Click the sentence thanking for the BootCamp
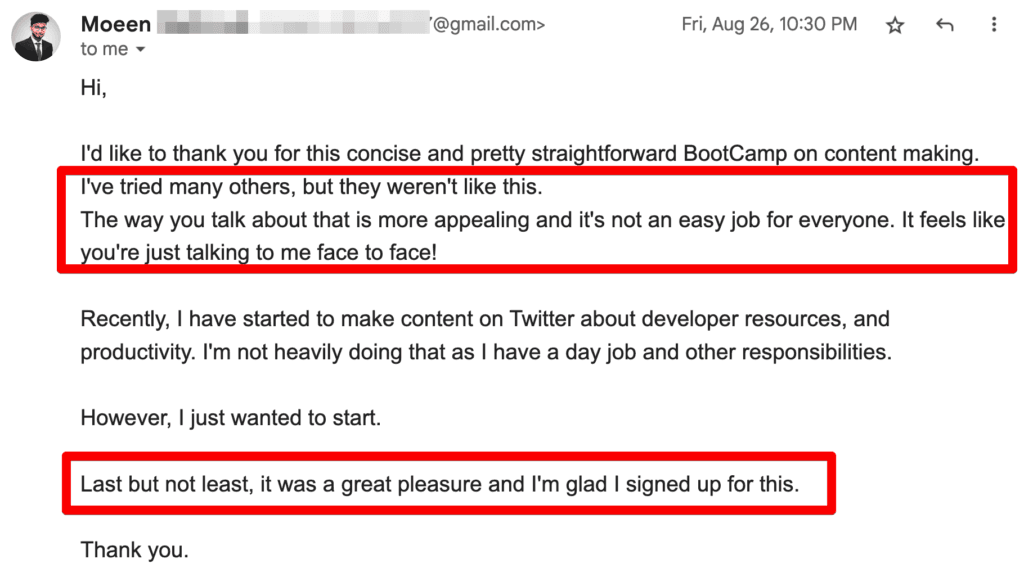1024x577 pixels. pyautogui.click(x=530, y=153)
